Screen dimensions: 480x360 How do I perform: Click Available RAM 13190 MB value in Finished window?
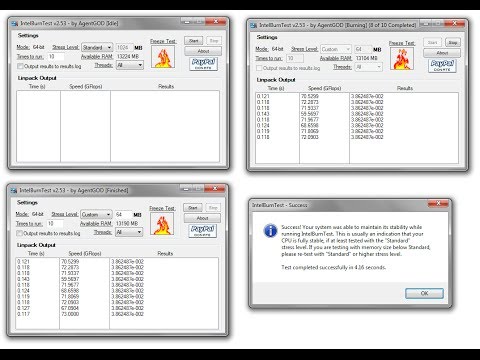pos(127,224)
